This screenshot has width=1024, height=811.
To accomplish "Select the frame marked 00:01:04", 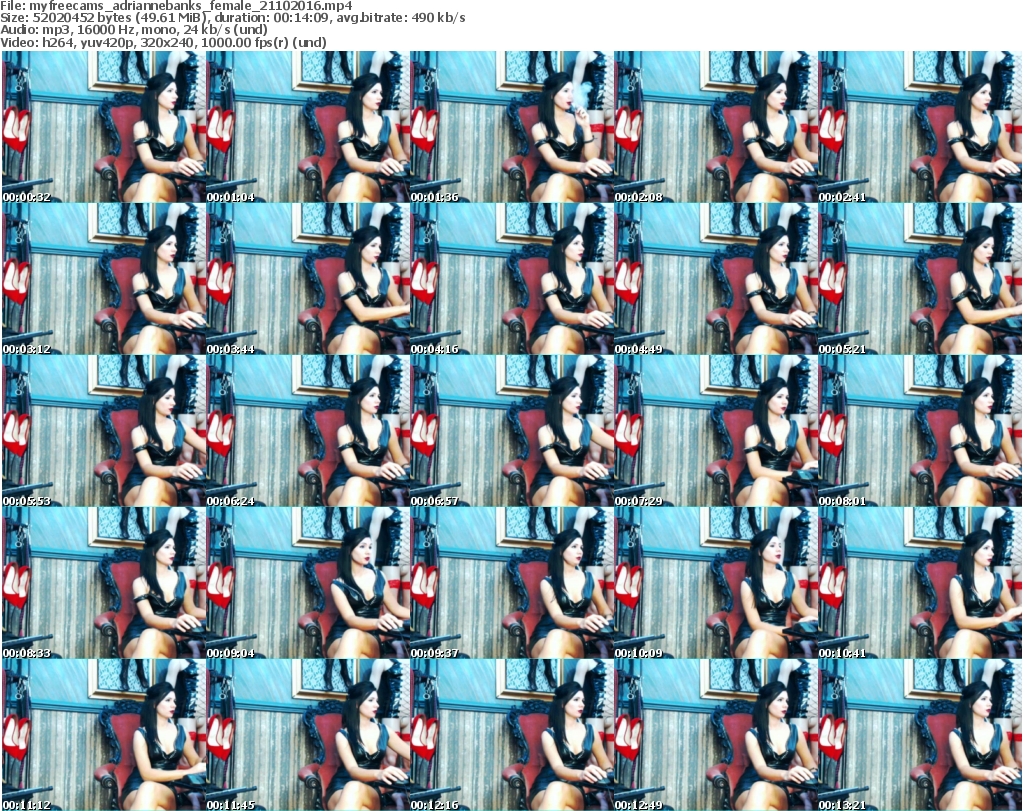I will [x=308, y=127].
